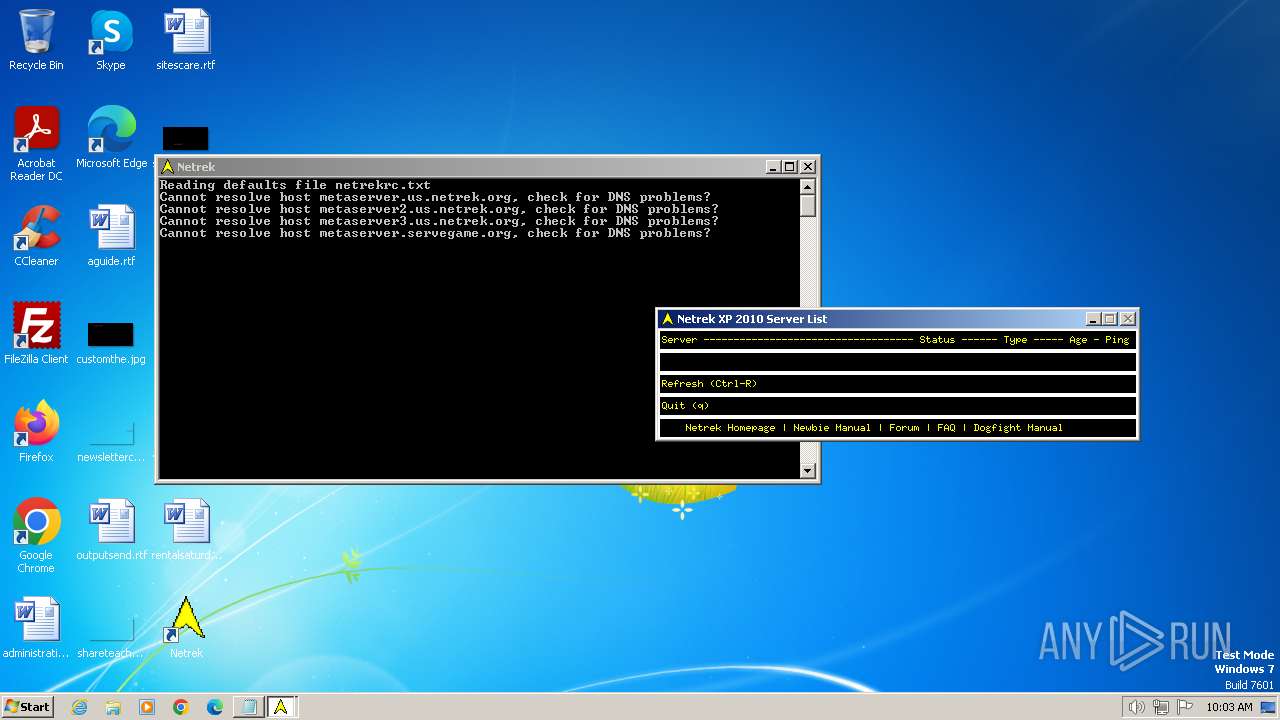
Task: Click the Netrek console title bar icon
Action: (x=167, y=167)
